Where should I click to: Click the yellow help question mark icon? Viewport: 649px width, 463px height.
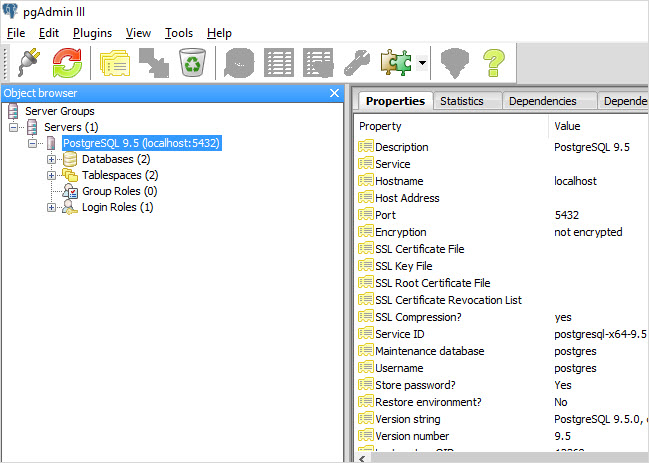coord(495,63)
